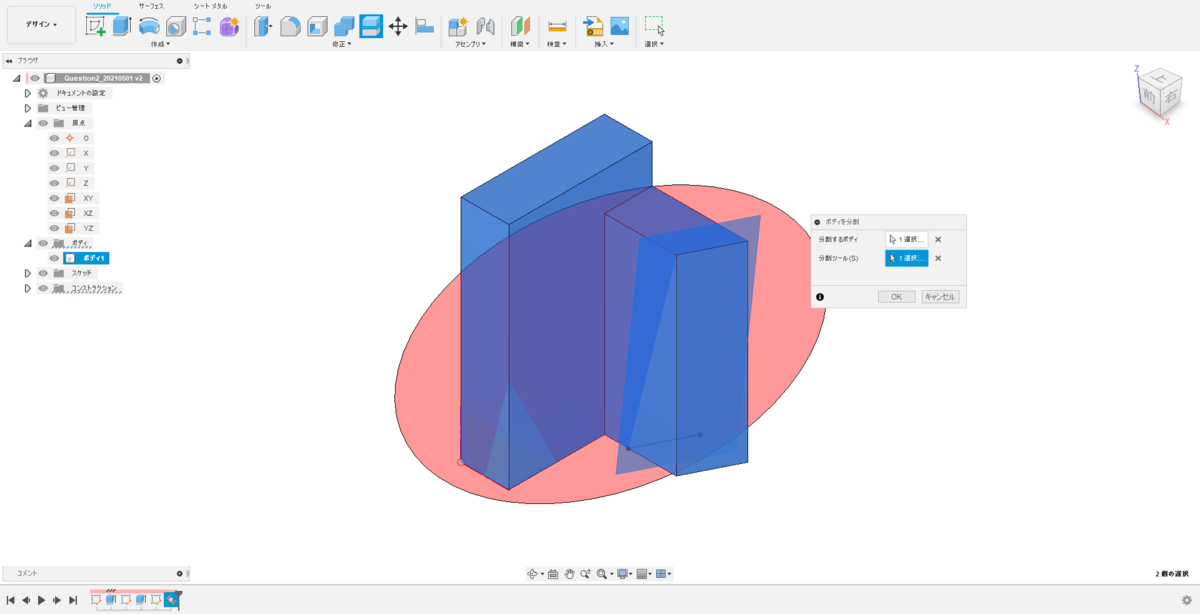Select the Create Form purple icon
Screen dimensions: 1200x614
(229, 27)
